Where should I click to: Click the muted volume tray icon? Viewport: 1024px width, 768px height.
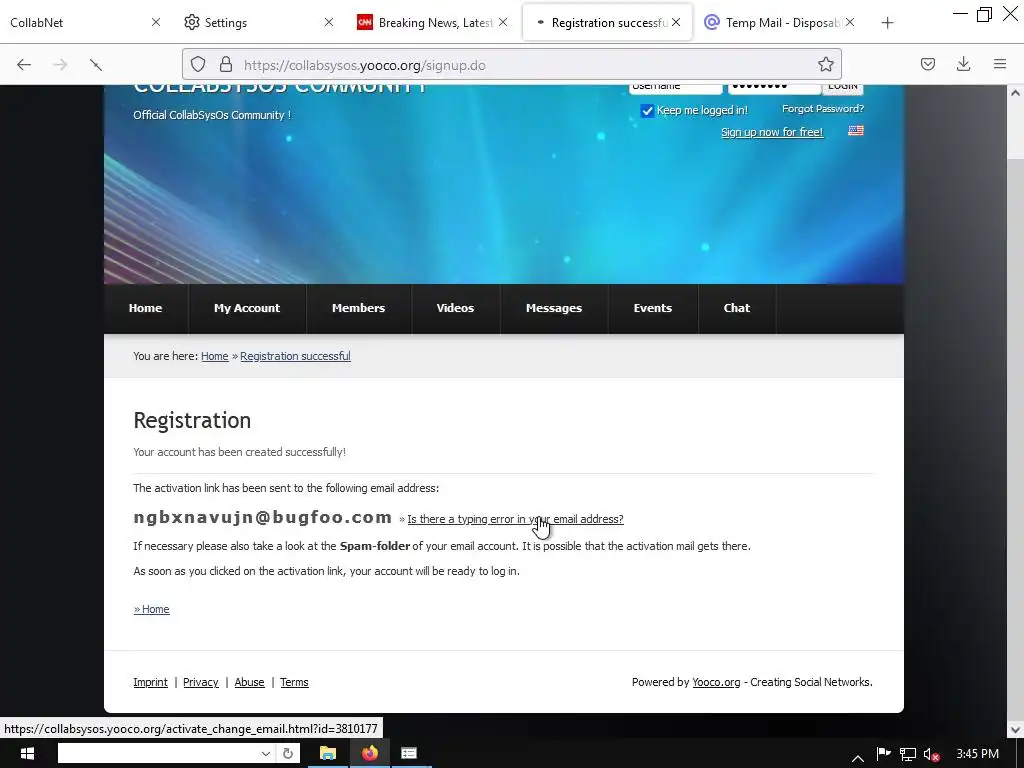coord(931,754)
